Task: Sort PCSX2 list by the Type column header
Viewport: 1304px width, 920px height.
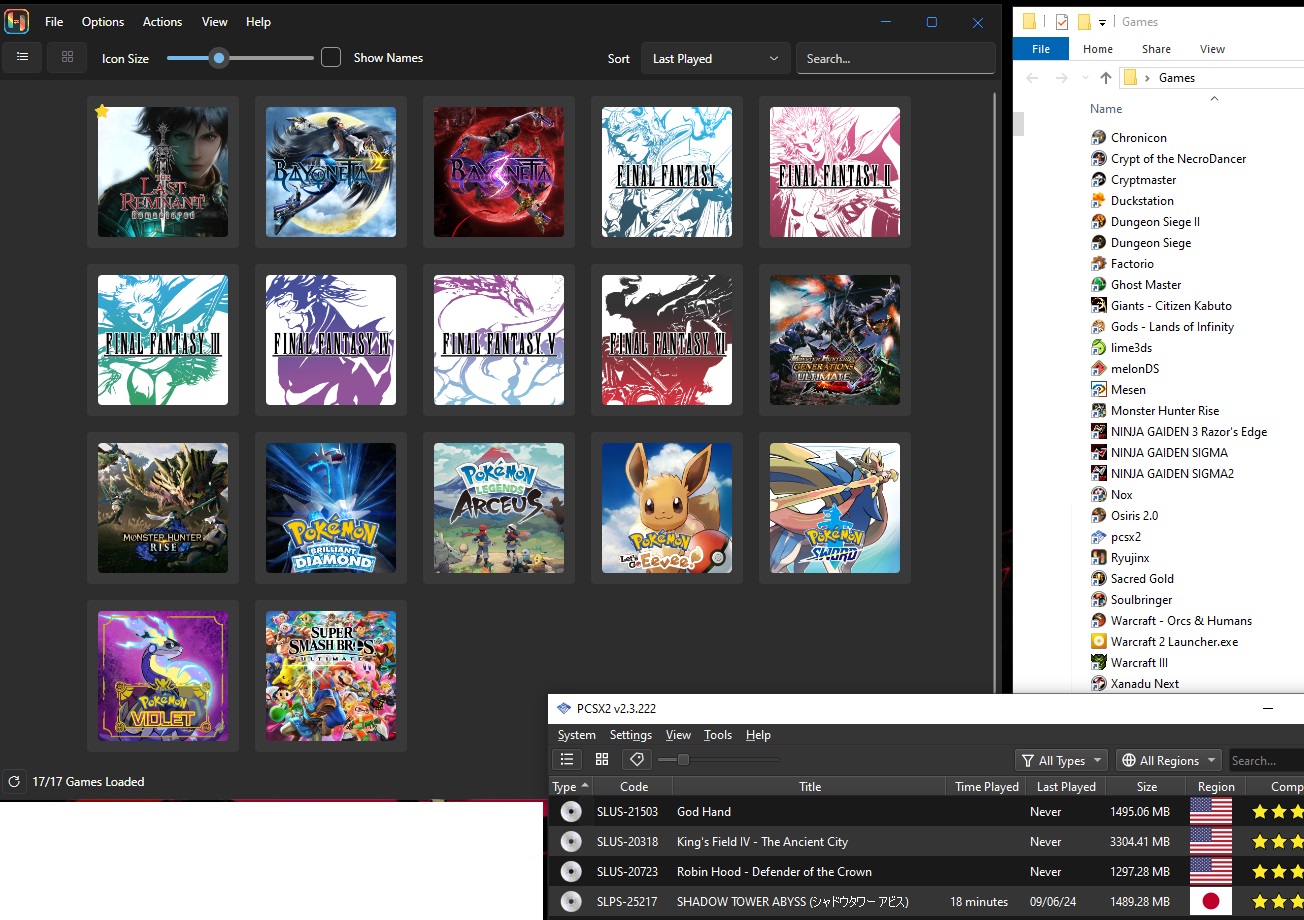Action: (x=571, y=787)
